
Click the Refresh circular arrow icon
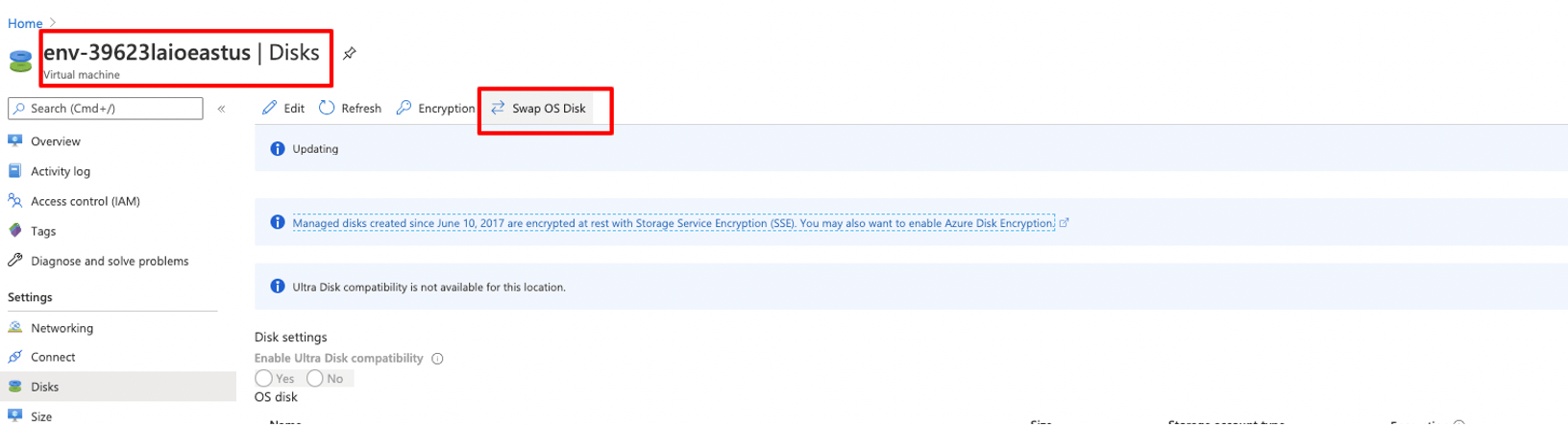pyautogui.click(x=327, y=108)
